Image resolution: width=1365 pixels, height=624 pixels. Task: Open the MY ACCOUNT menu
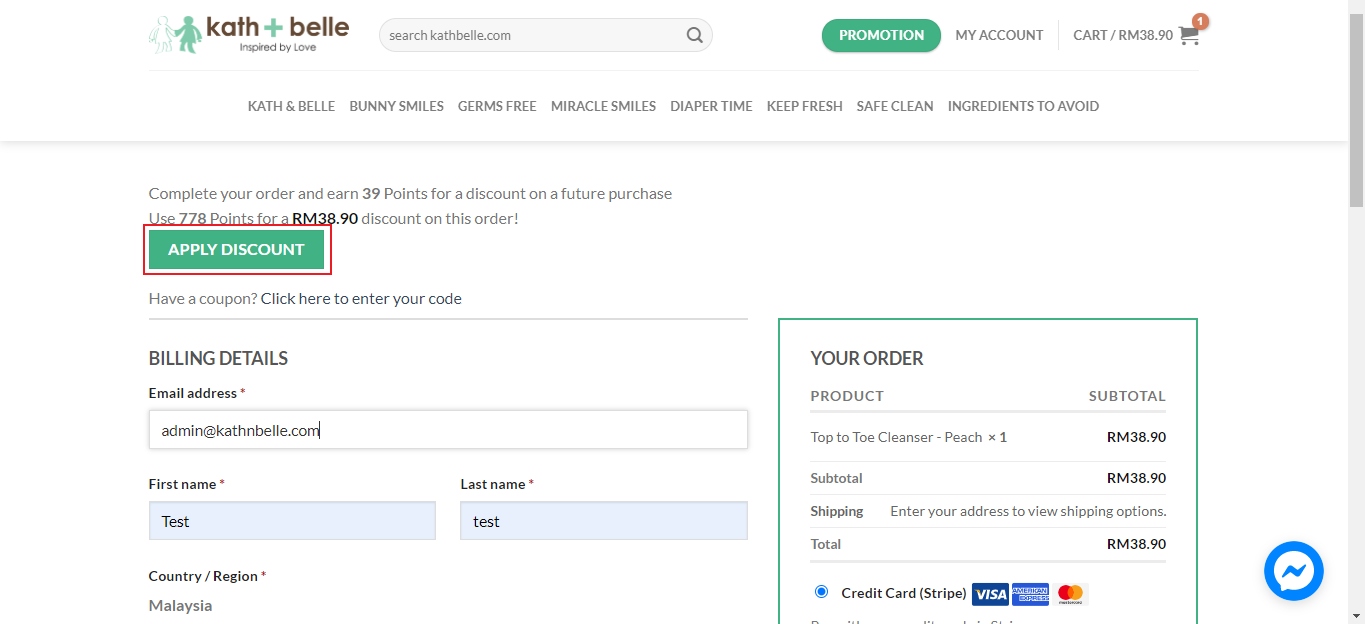click(x=999, y=35)
